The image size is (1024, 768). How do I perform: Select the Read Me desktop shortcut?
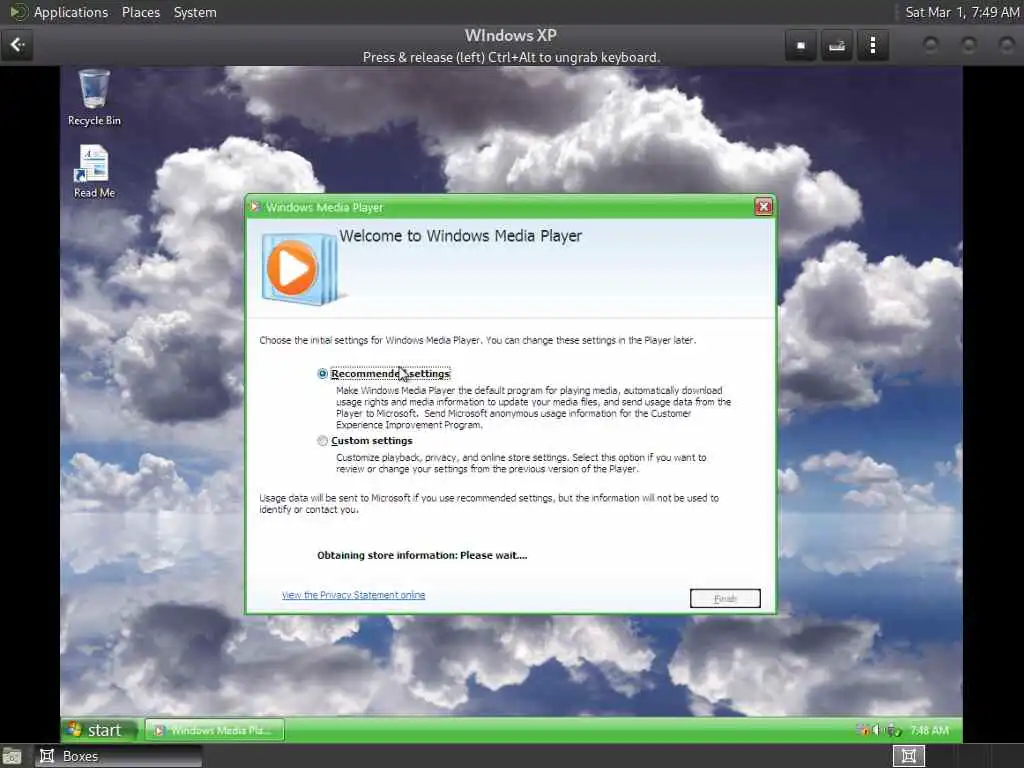coord(94,171)
